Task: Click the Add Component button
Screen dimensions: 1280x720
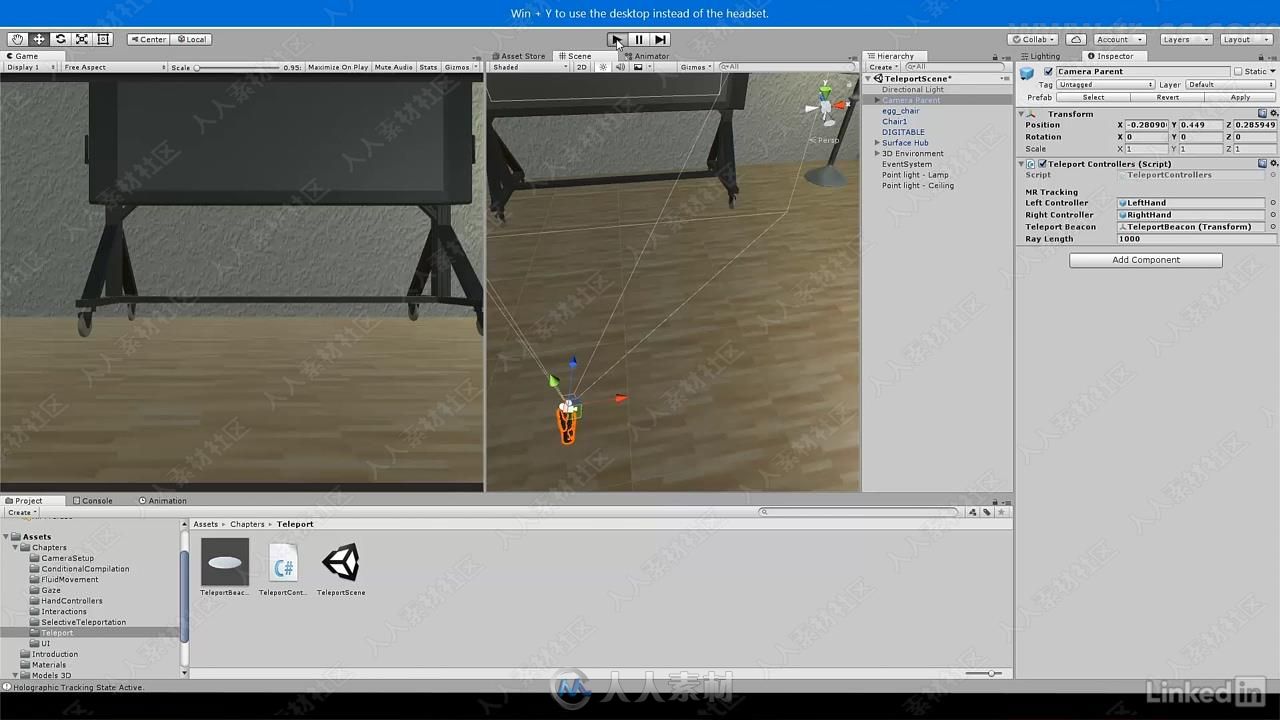Action: tap(1146, 260)
